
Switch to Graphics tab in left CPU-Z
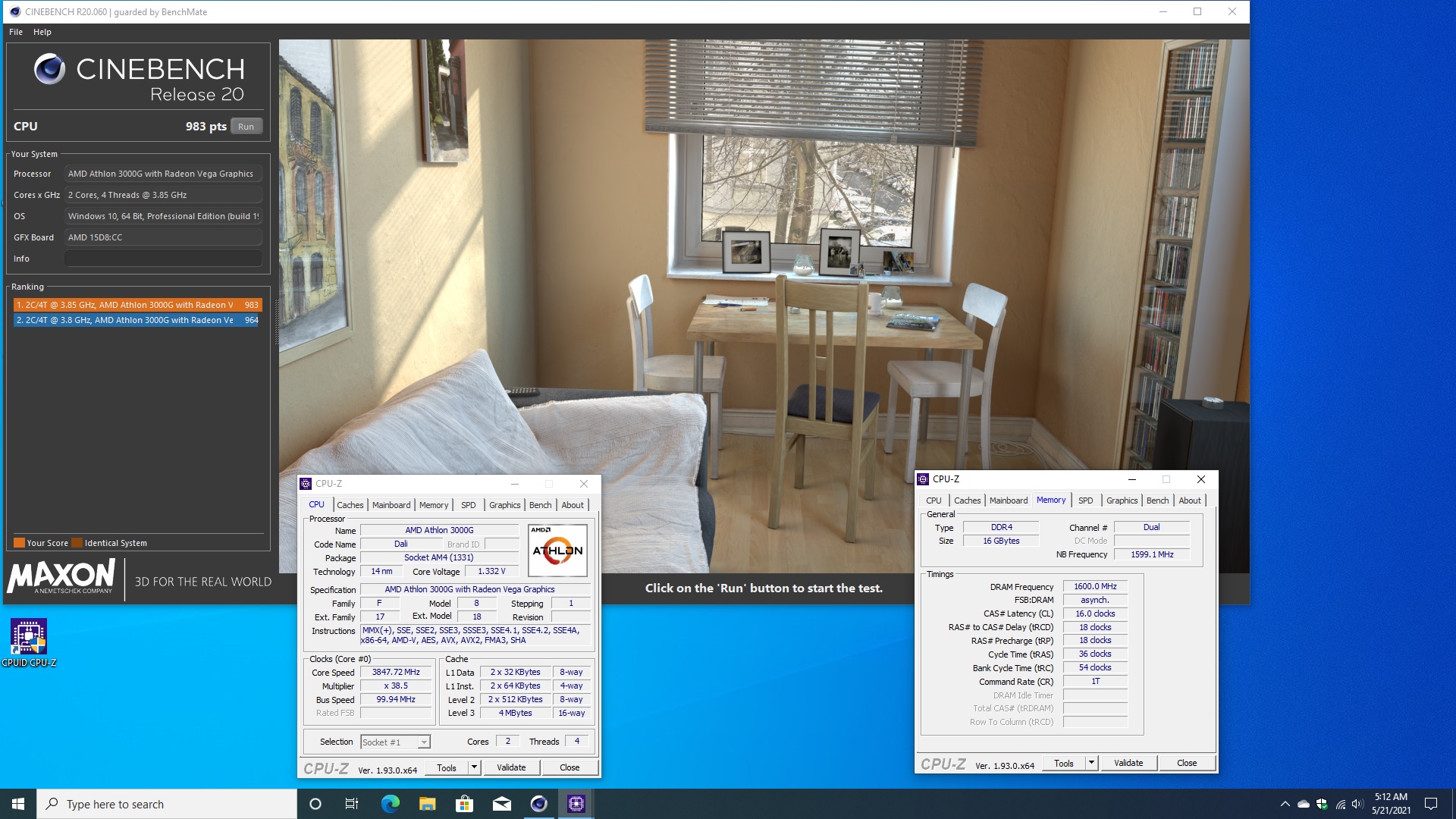tap(504, 505)
